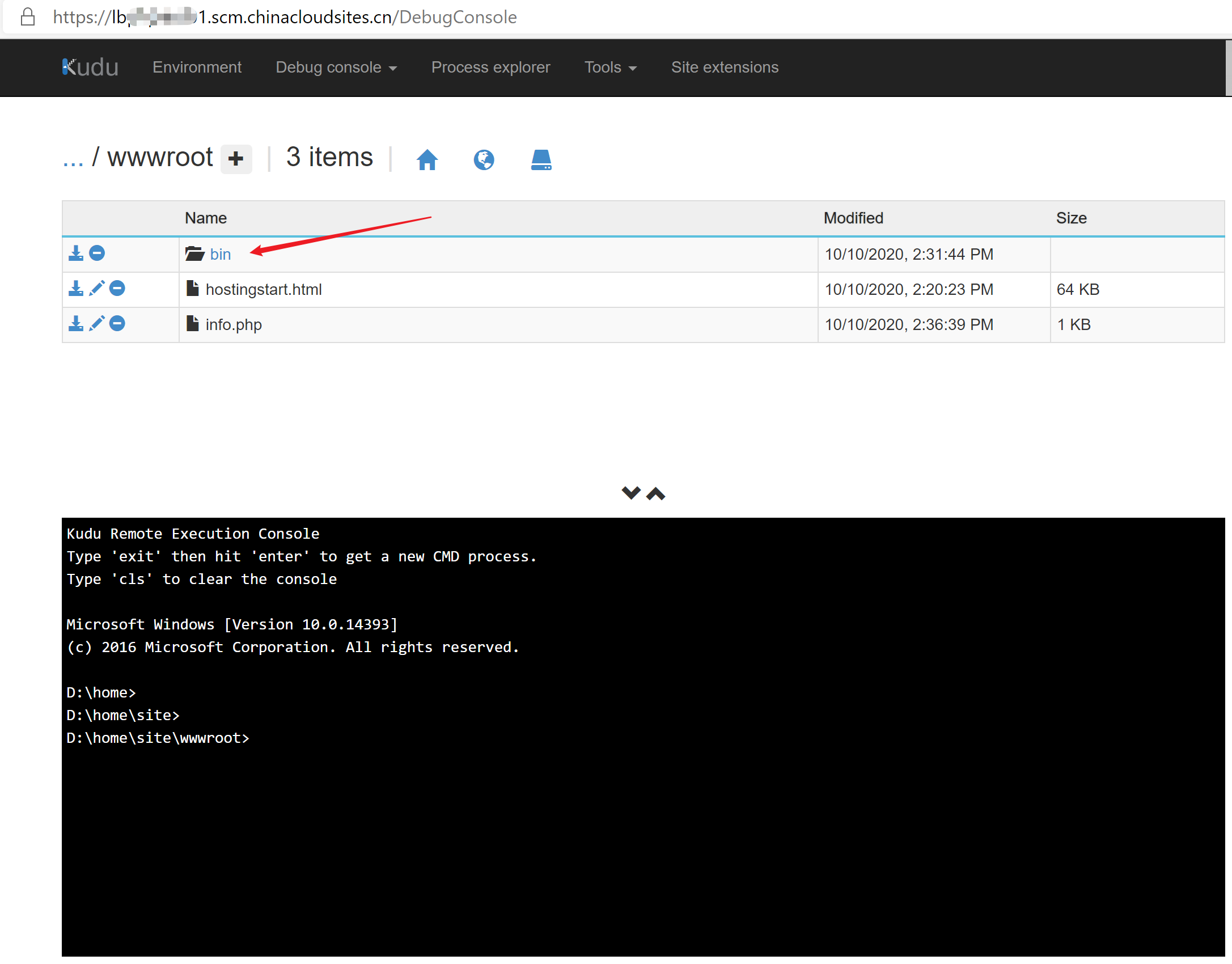1232x964 pixels.
Task: Click the system drive icon
Action: tap(541, 160)
